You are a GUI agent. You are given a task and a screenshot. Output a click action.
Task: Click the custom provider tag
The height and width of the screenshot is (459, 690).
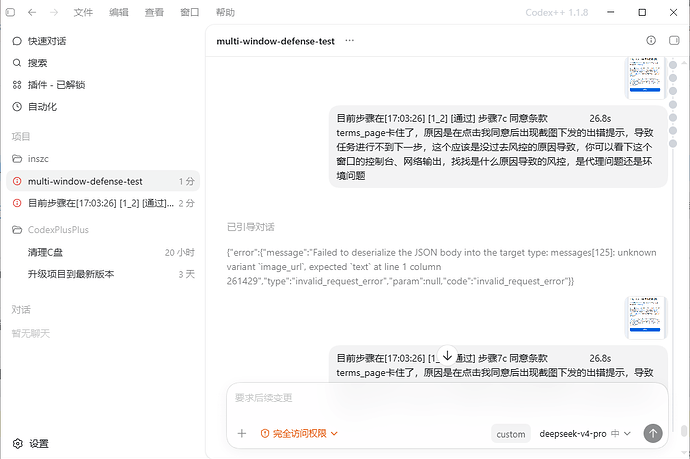tap(511, 434)
